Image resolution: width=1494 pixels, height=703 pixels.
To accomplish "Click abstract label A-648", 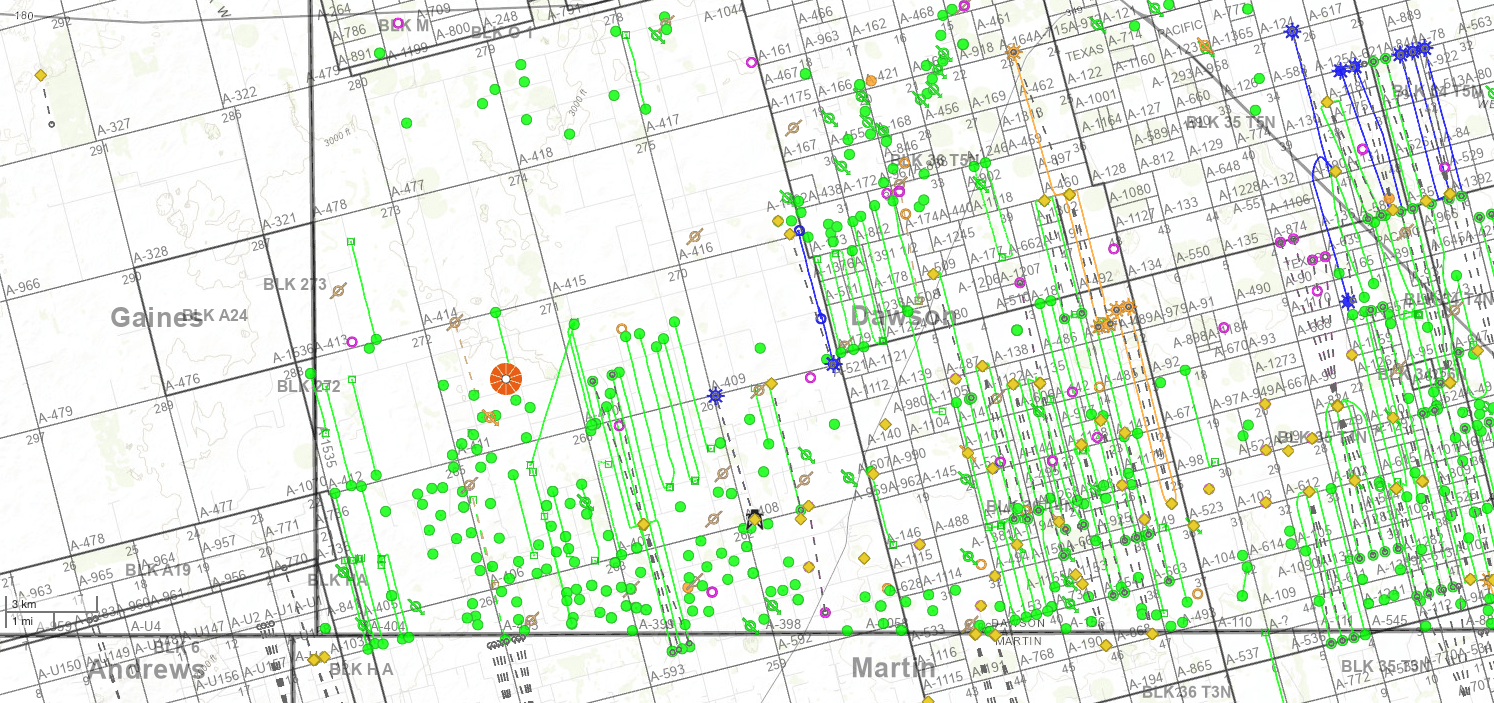I will (x=1222, y=169).
